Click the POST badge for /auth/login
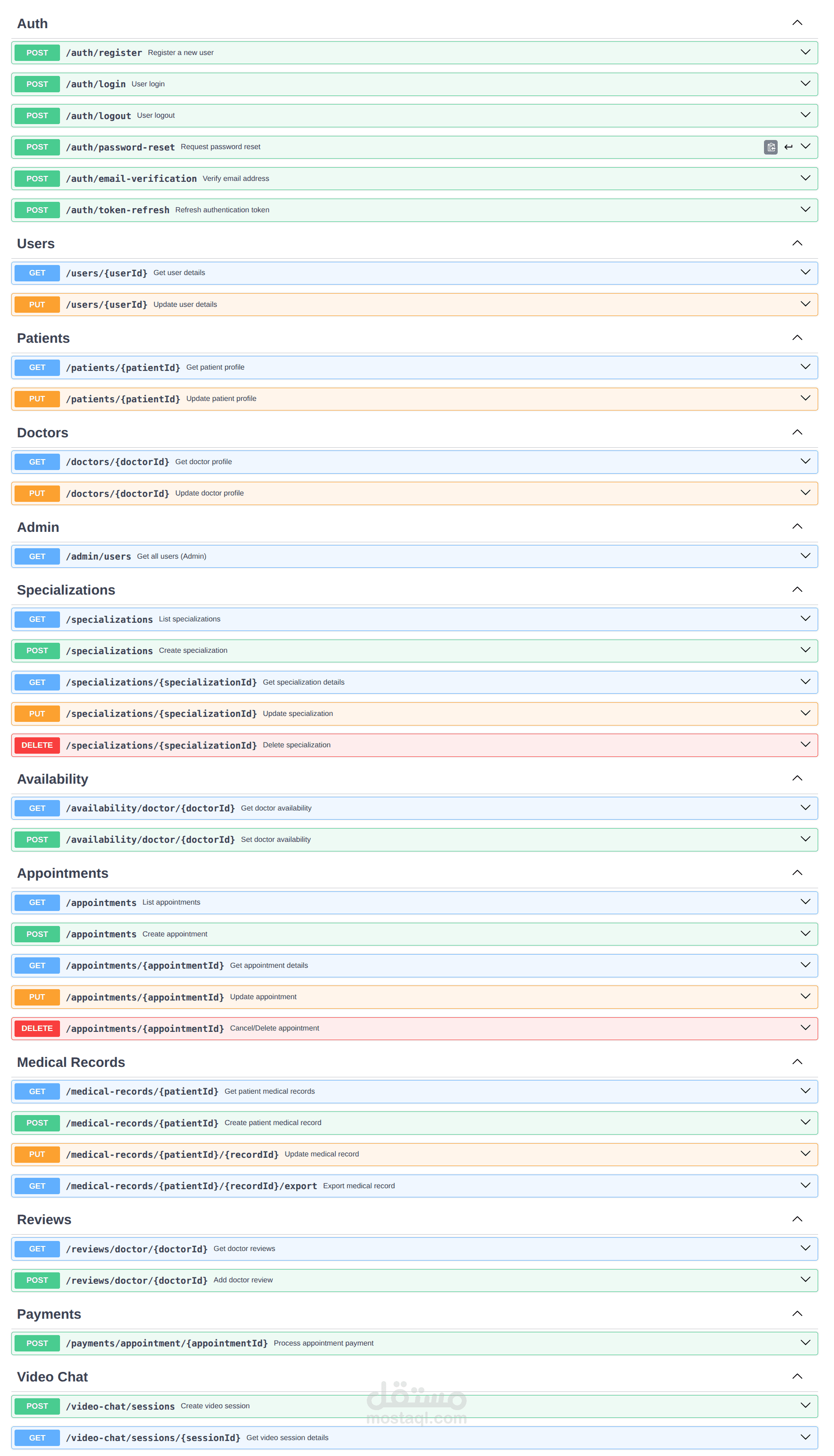Viewport: 834px width, 1456px height. pos(37,84)
